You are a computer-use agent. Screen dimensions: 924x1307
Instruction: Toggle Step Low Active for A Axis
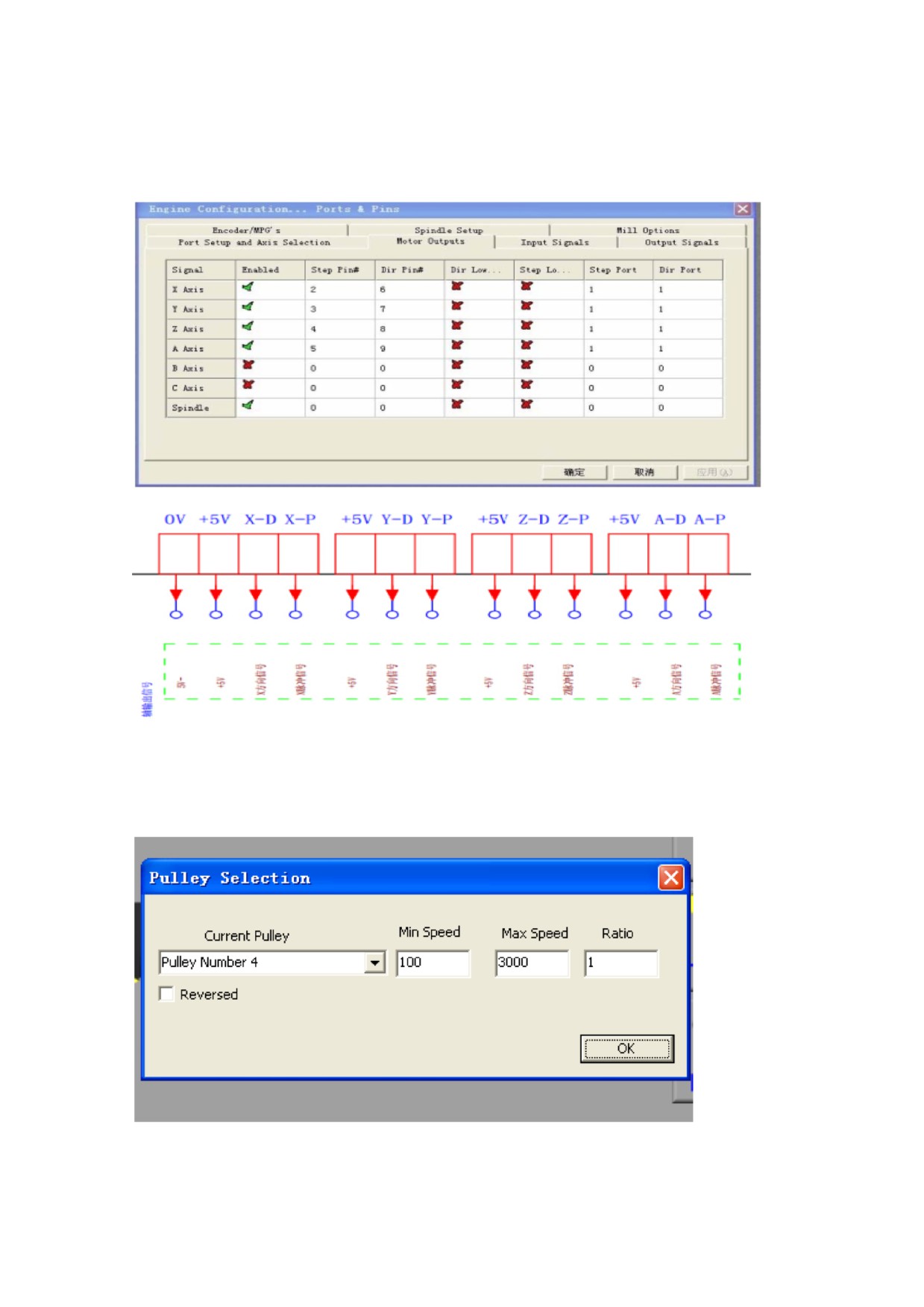coord(527,345)
